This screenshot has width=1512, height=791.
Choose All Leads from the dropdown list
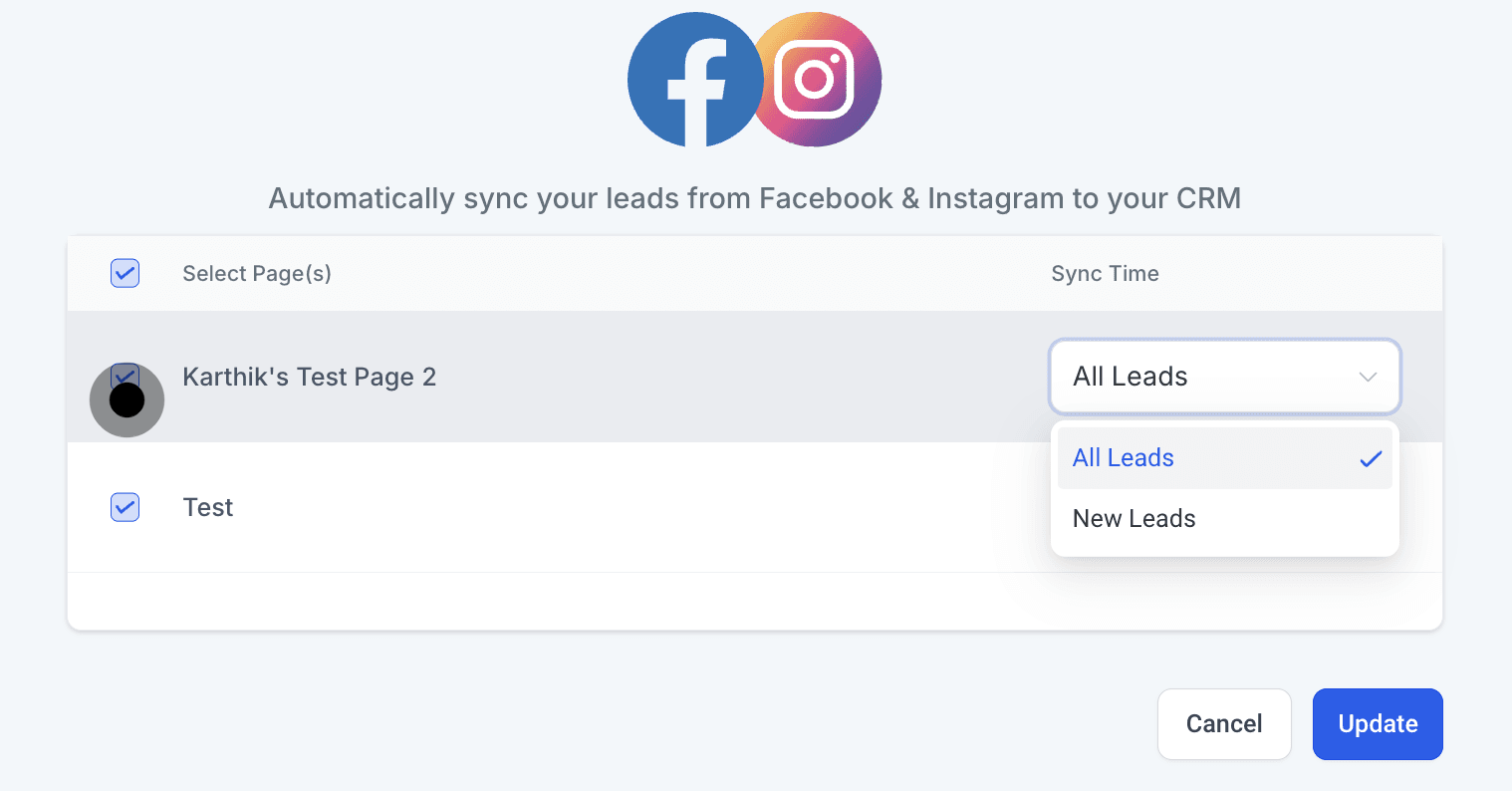coord(1124,458)
